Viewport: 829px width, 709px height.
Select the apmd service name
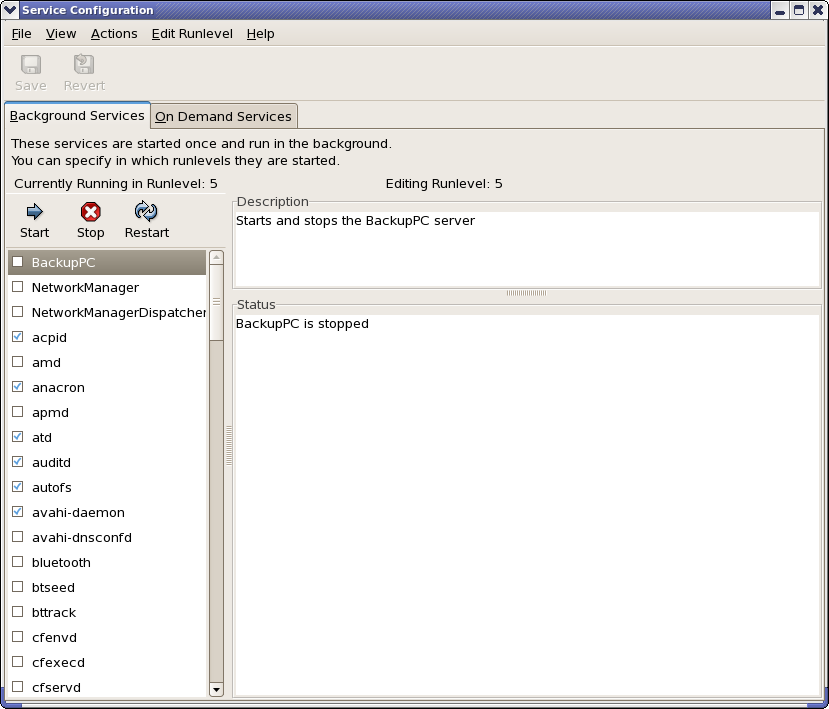point(50,412)
